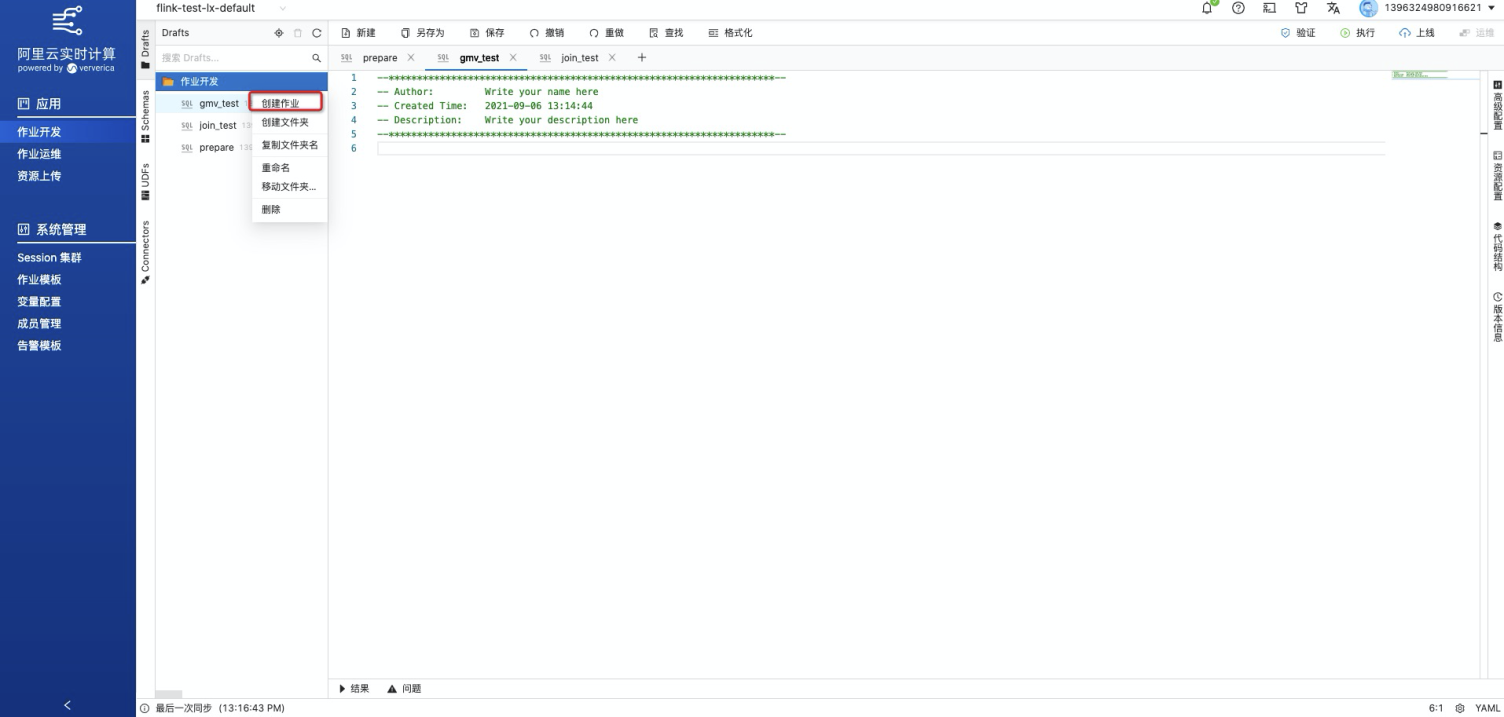
Task: Click 重做 redo in toolbar
Action: point(606,33)
